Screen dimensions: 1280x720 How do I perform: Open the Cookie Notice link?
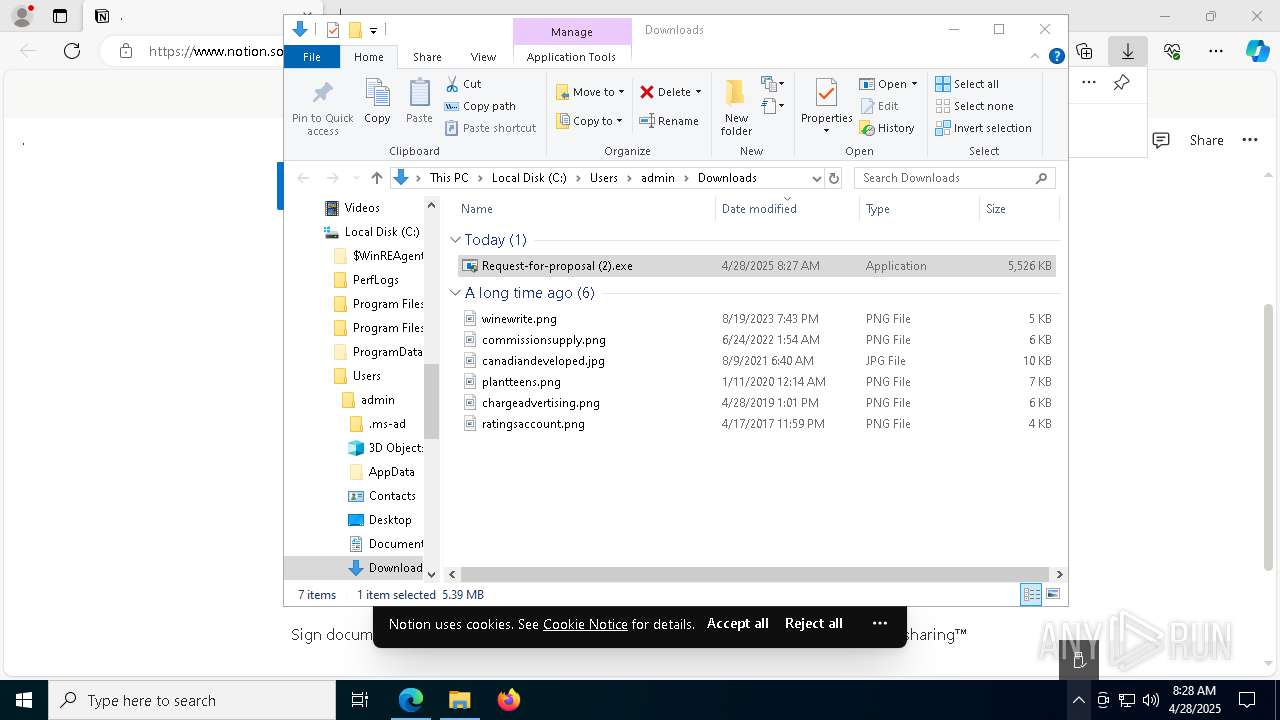585,624
